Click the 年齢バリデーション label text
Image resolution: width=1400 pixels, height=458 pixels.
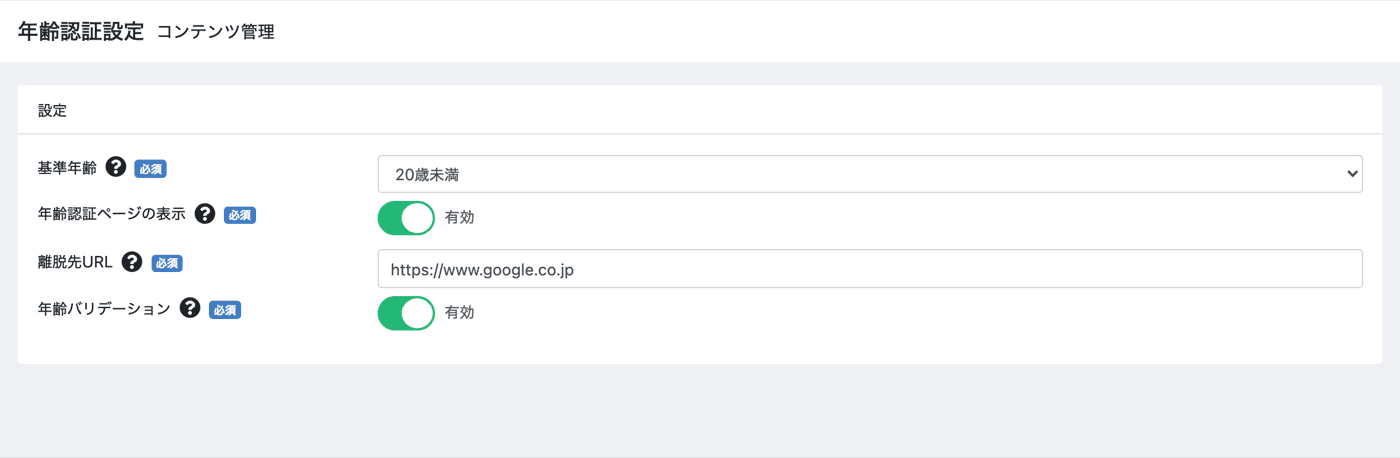[104, 309]
